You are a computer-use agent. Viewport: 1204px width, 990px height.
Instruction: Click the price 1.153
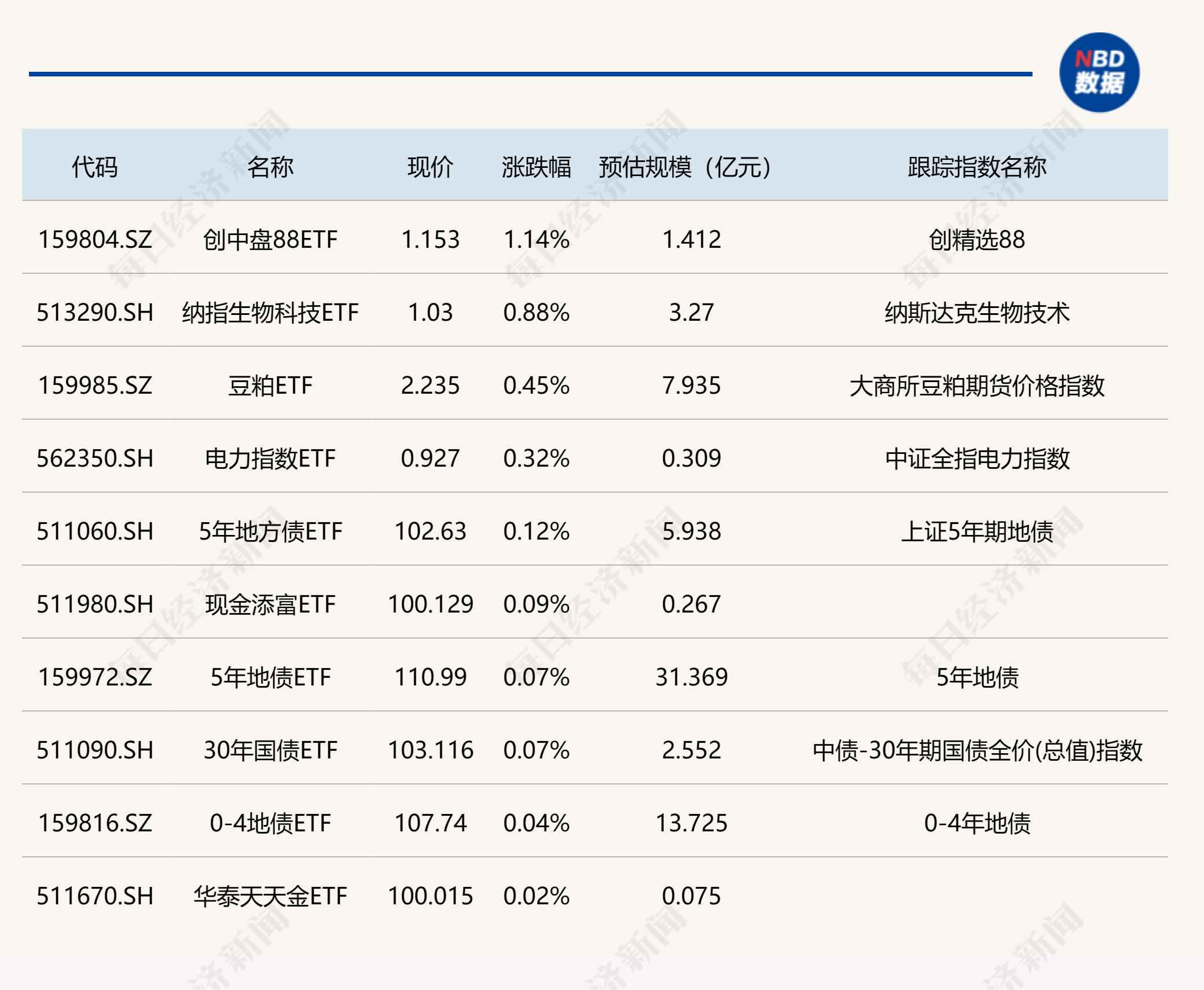[x=430, y=240]
